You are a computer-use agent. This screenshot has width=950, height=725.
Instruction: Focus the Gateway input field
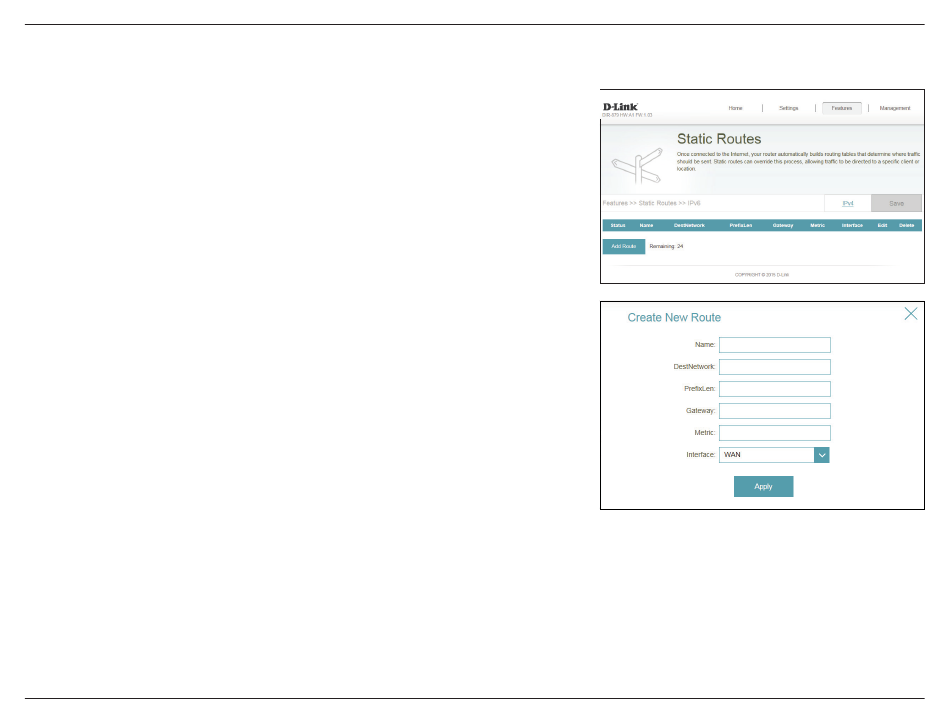pos(774,411)
